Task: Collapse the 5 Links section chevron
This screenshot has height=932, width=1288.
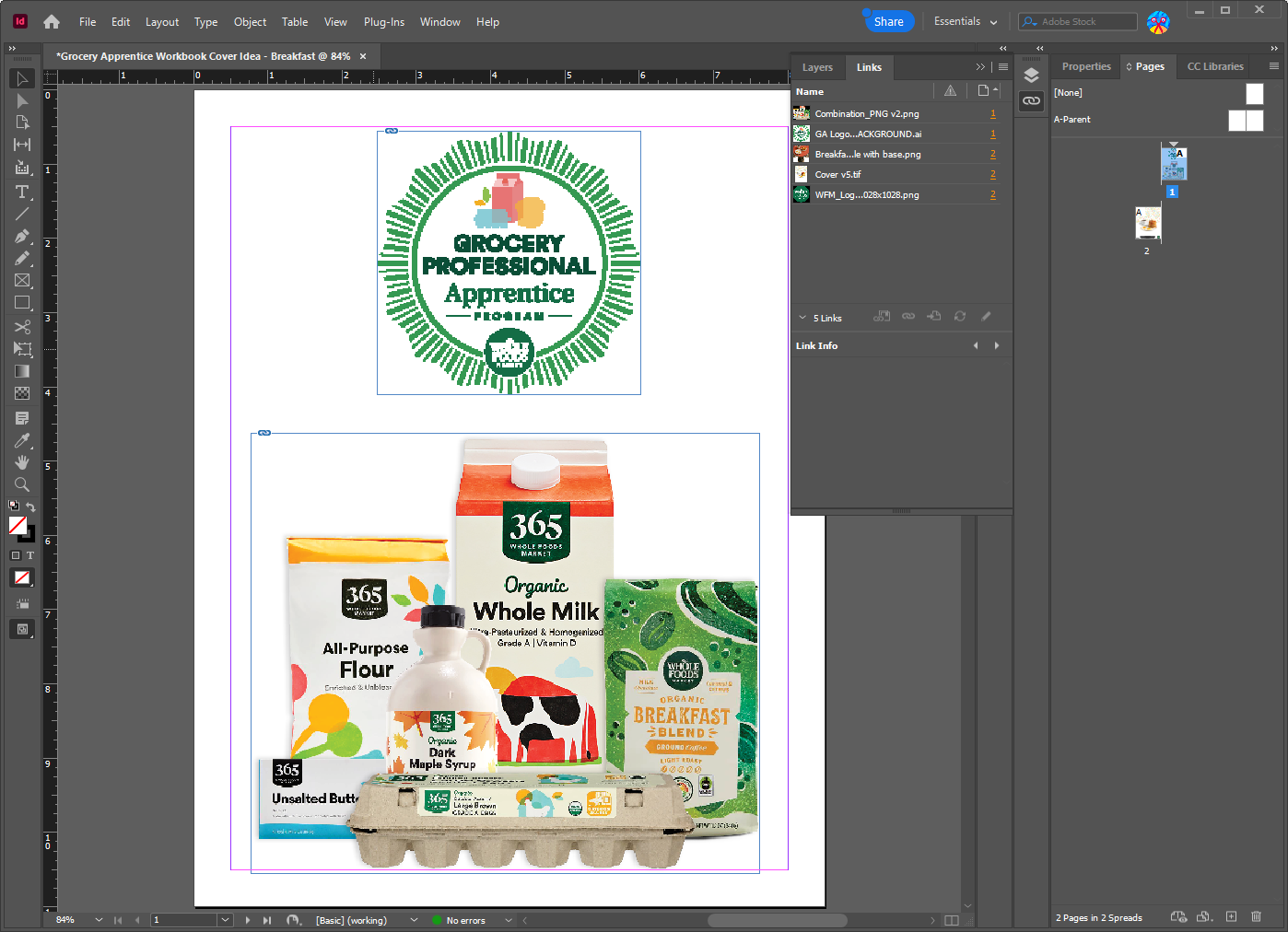Action: (x=802, y=318)
